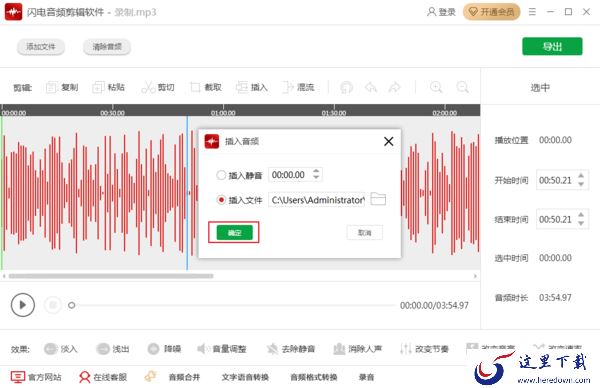Viewport: 600px width, 388px height.
Task: Click the green Export (导出) button
Action: [x=552, y=46]
